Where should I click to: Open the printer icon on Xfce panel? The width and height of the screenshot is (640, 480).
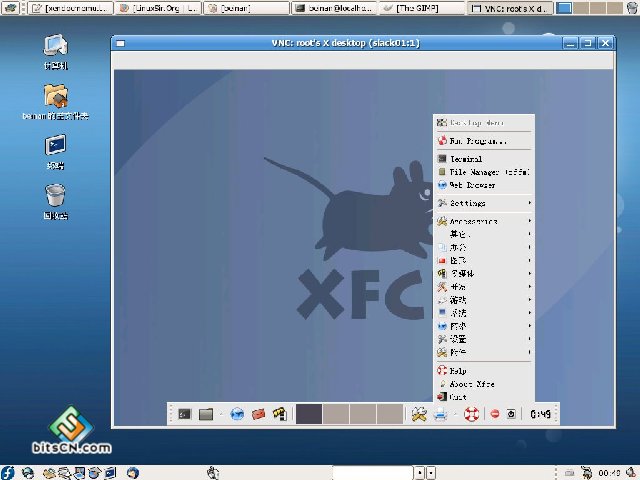(x=440, y=414)
